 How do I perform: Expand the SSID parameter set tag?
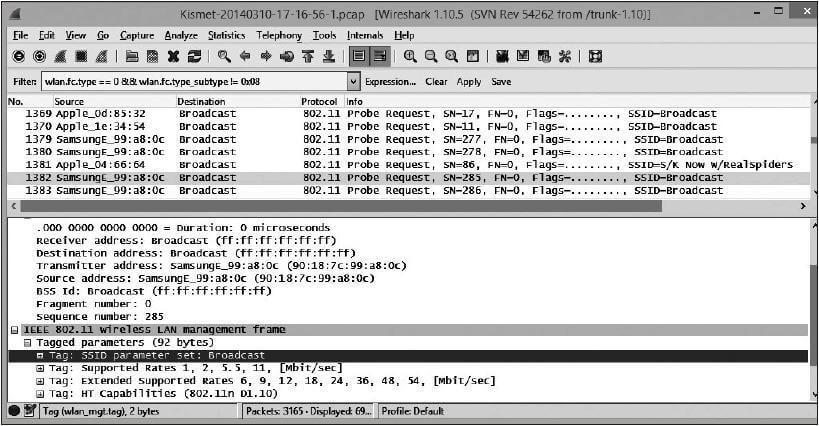click(40, 355)
